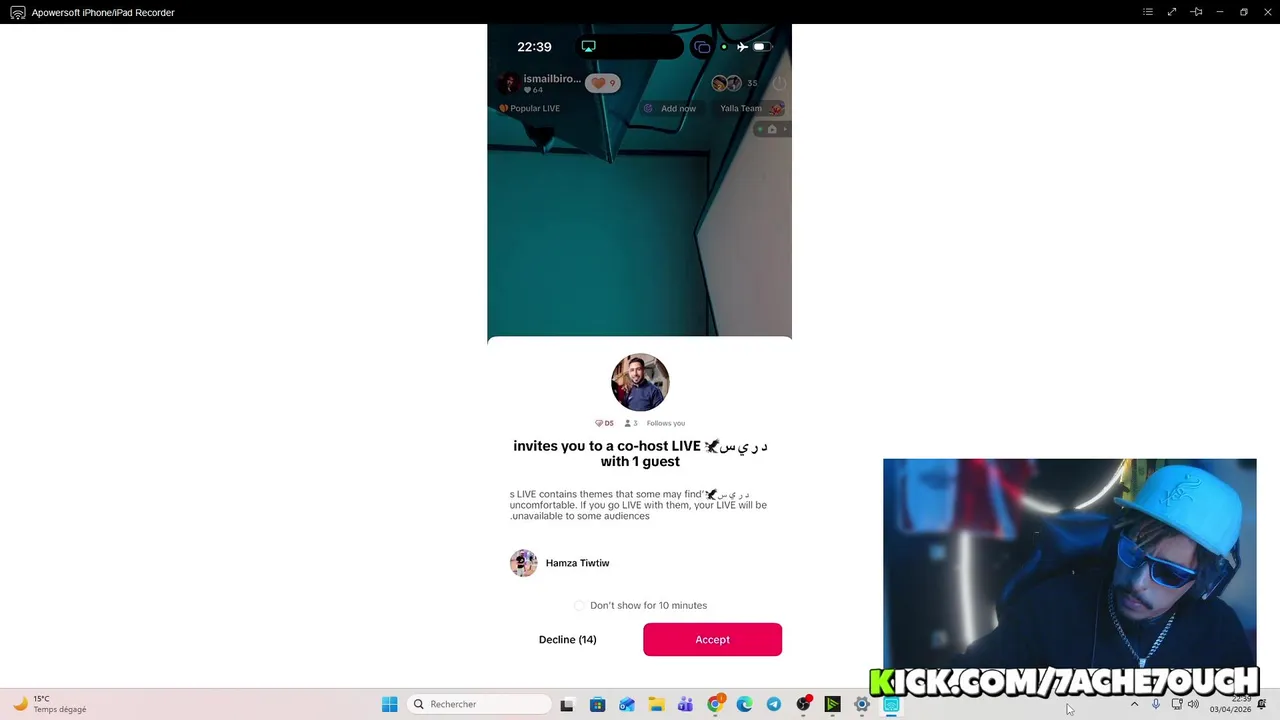End the LIVE with power icon

coord(779,83)
